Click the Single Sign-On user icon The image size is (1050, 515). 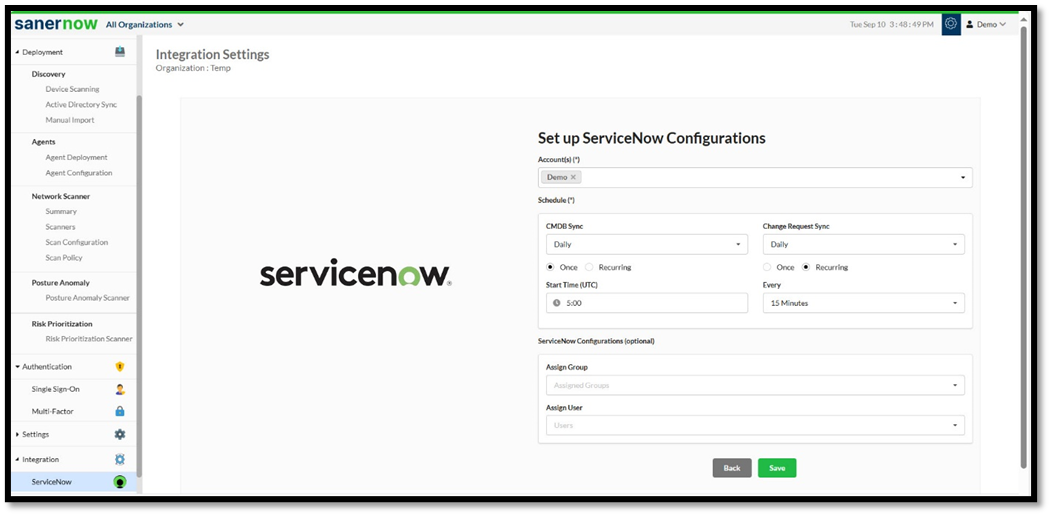(x=120, y=389)
